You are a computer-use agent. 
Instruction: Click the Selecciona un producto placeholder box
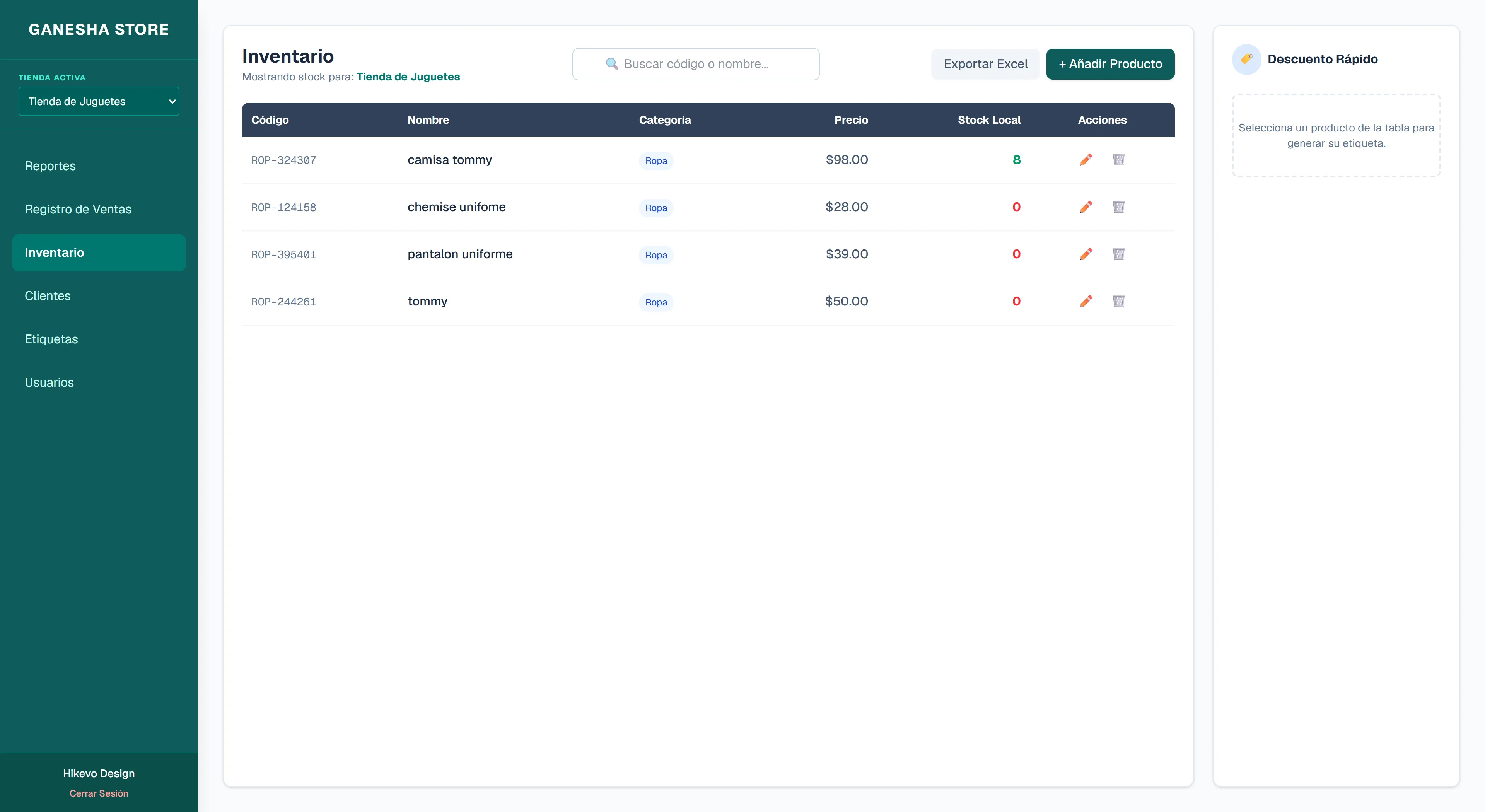click(1336, 135)
